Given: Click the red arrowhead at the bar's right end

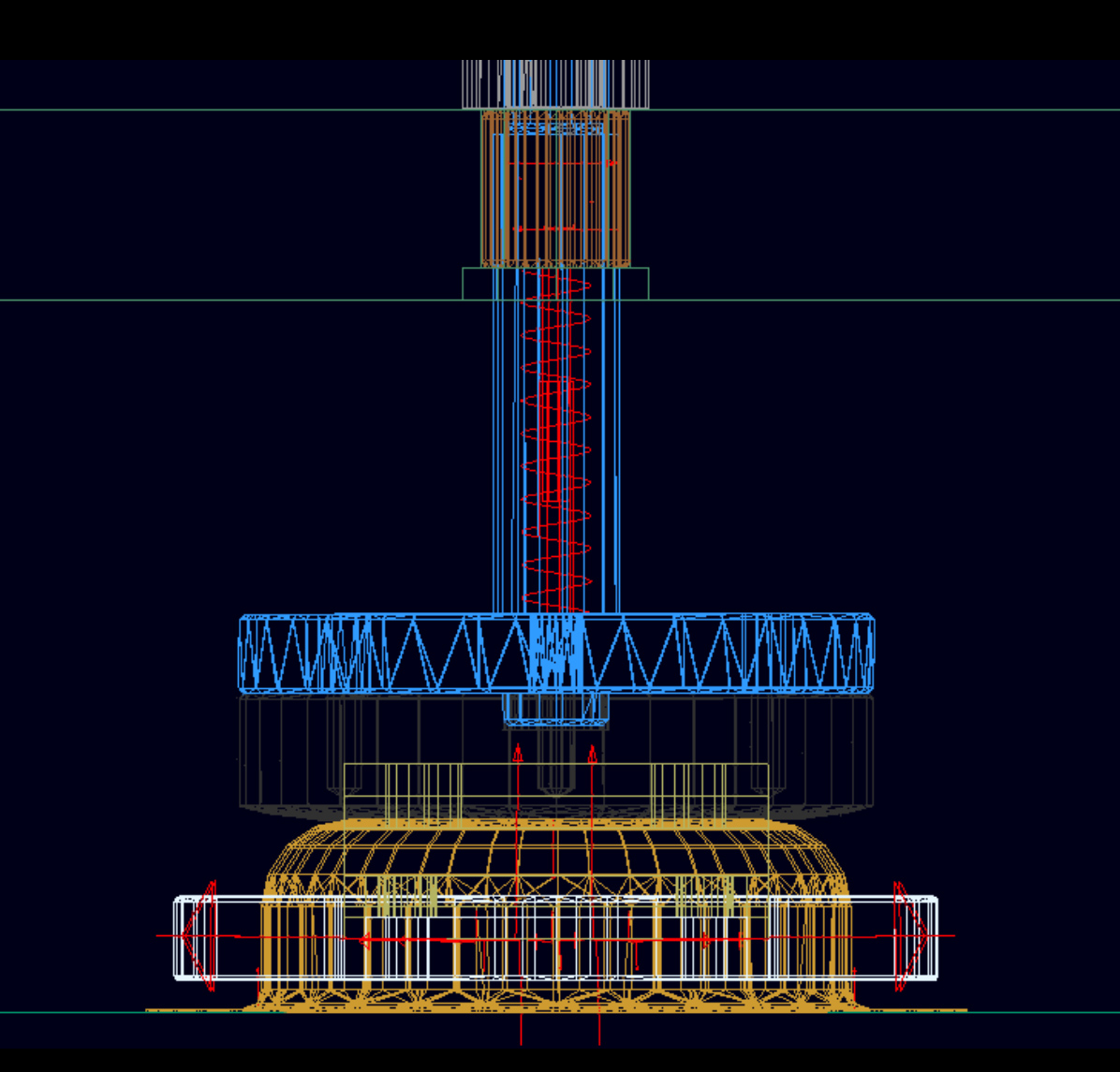Looking at the screenshot, I should point(911,935).
